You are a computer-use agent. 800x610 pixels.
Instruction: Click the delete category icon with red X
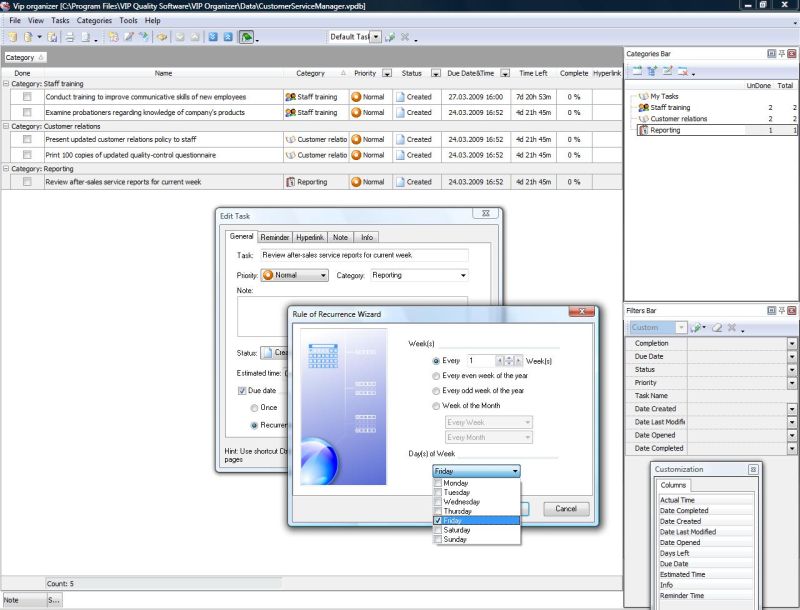[x=682, y=72]
